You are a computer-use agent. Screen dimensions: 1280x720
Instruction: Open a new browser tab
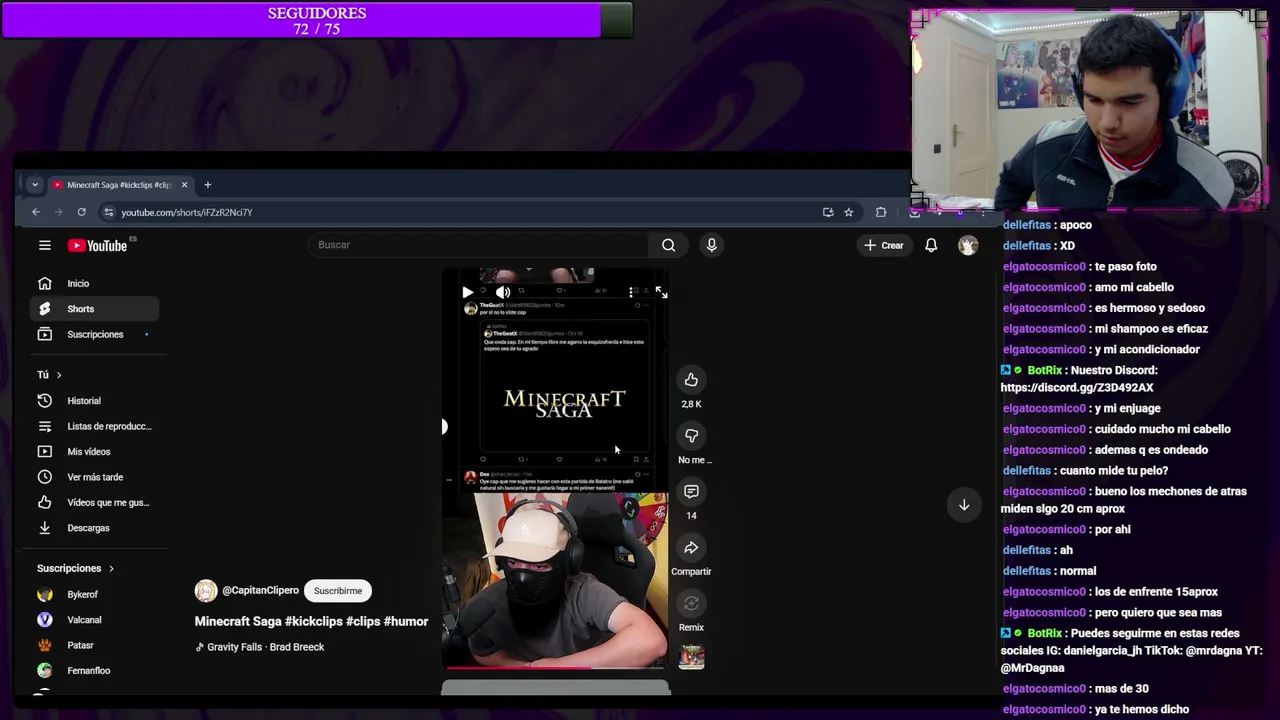208,185
